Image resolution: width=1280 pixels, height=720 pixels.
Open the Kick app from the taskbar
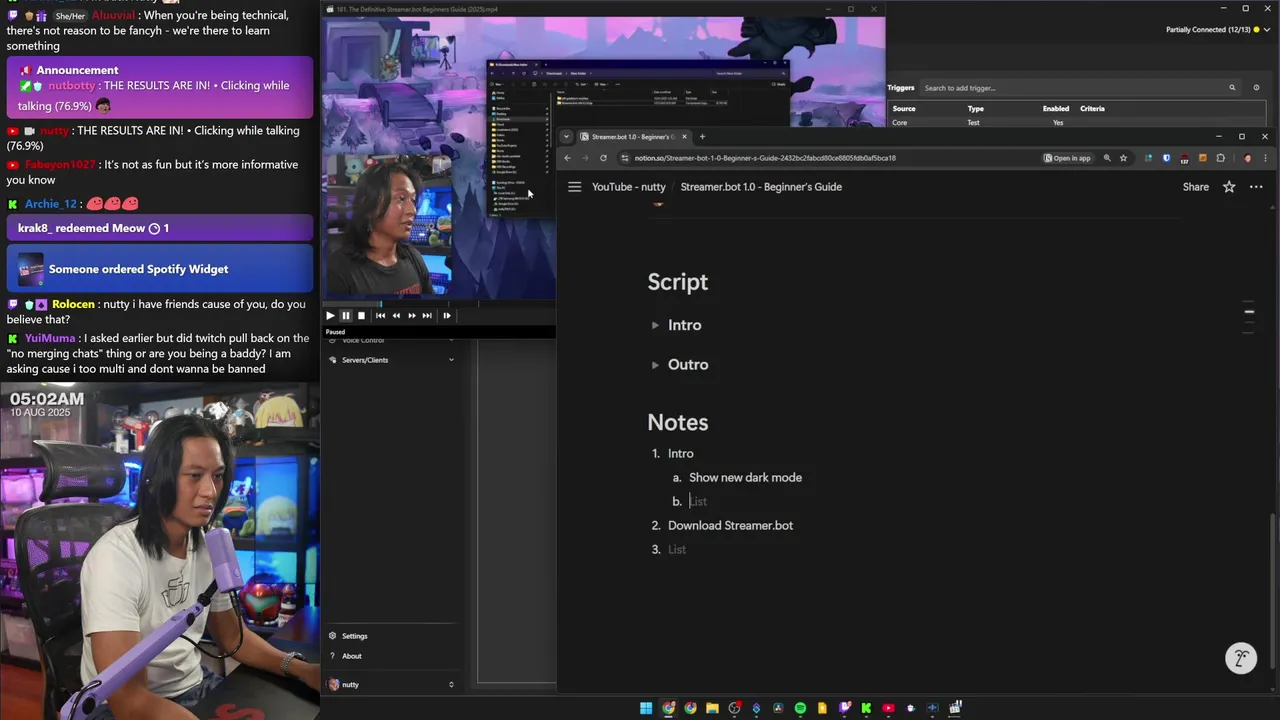pos(866,708)
